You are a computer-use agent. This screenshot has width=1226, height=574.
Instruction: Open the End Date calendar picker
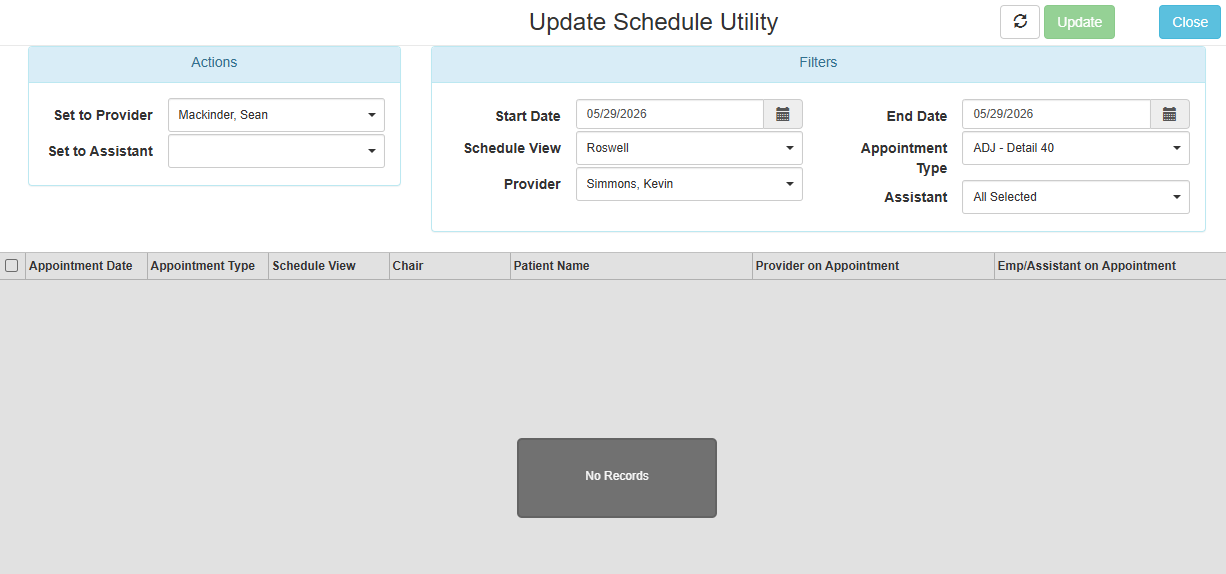(1169, 114)
